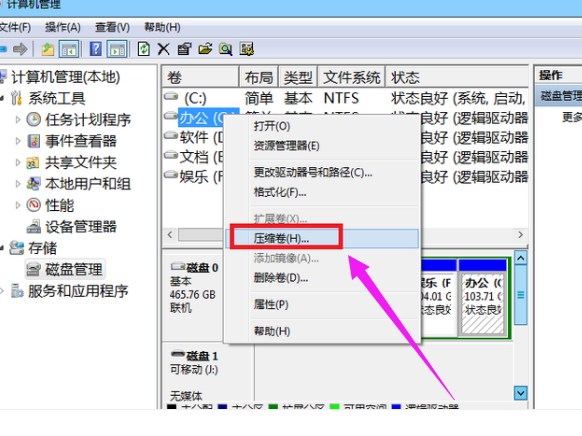Click the Forward arrow toolbar icon
The width and height of the screenshot is (582, 436).
20,49
